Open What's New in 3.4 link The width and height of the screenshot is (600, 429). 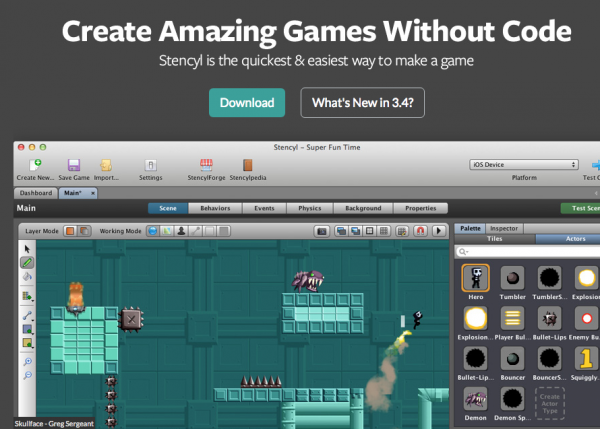tap(362, 102)
